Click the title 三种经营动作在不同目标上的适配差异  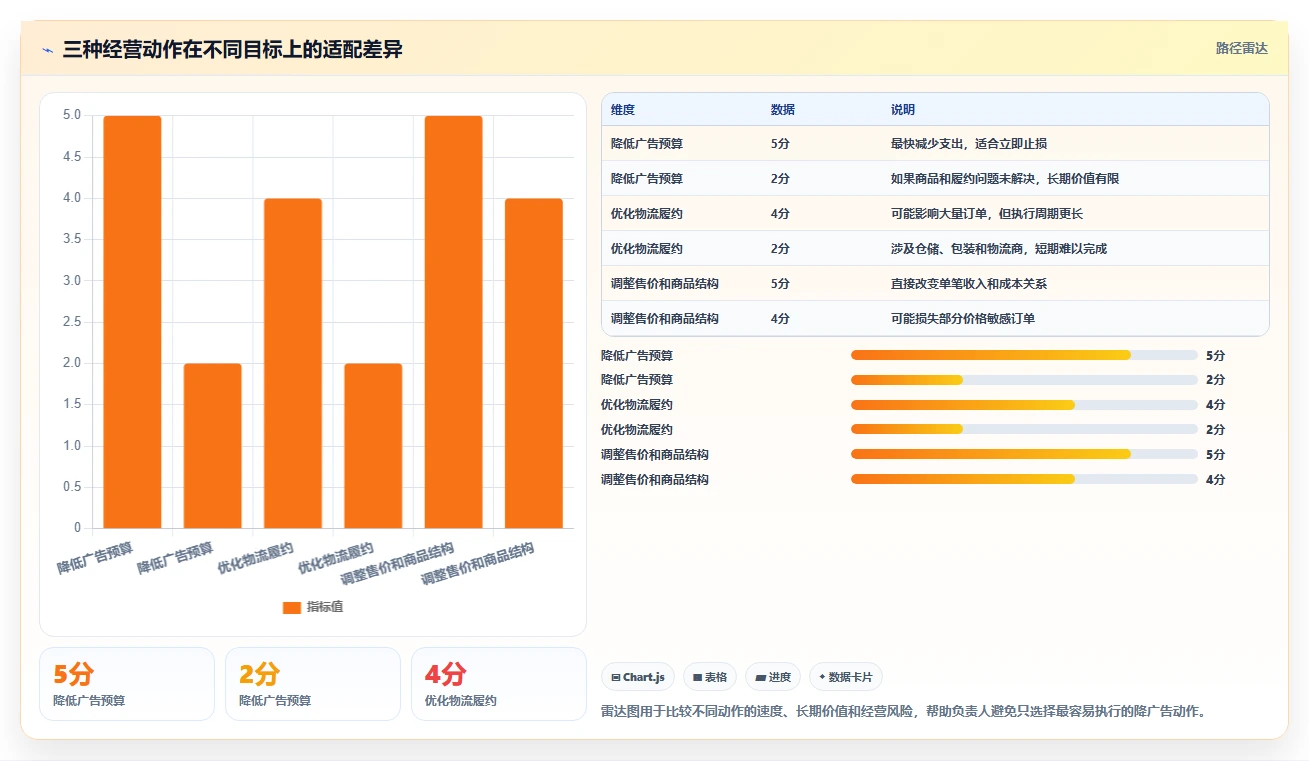tap(232, 49)
